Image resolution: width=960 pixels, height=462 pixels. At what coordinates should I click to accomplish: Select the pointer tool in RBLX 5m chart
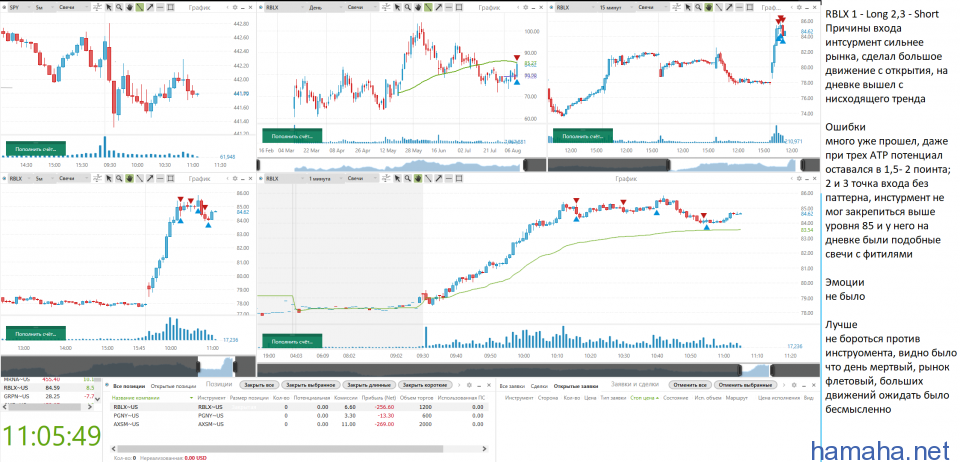(x=108, y=179)
